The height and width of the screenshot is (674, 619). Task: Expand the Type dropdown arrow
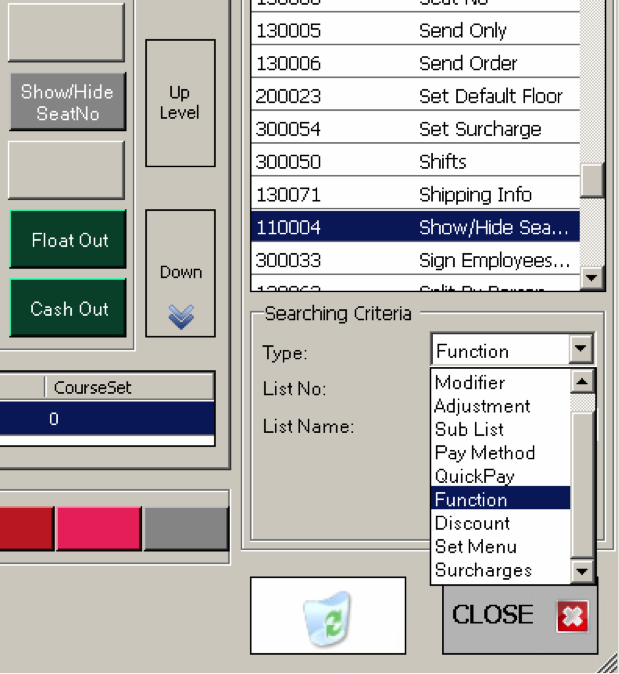581,350
